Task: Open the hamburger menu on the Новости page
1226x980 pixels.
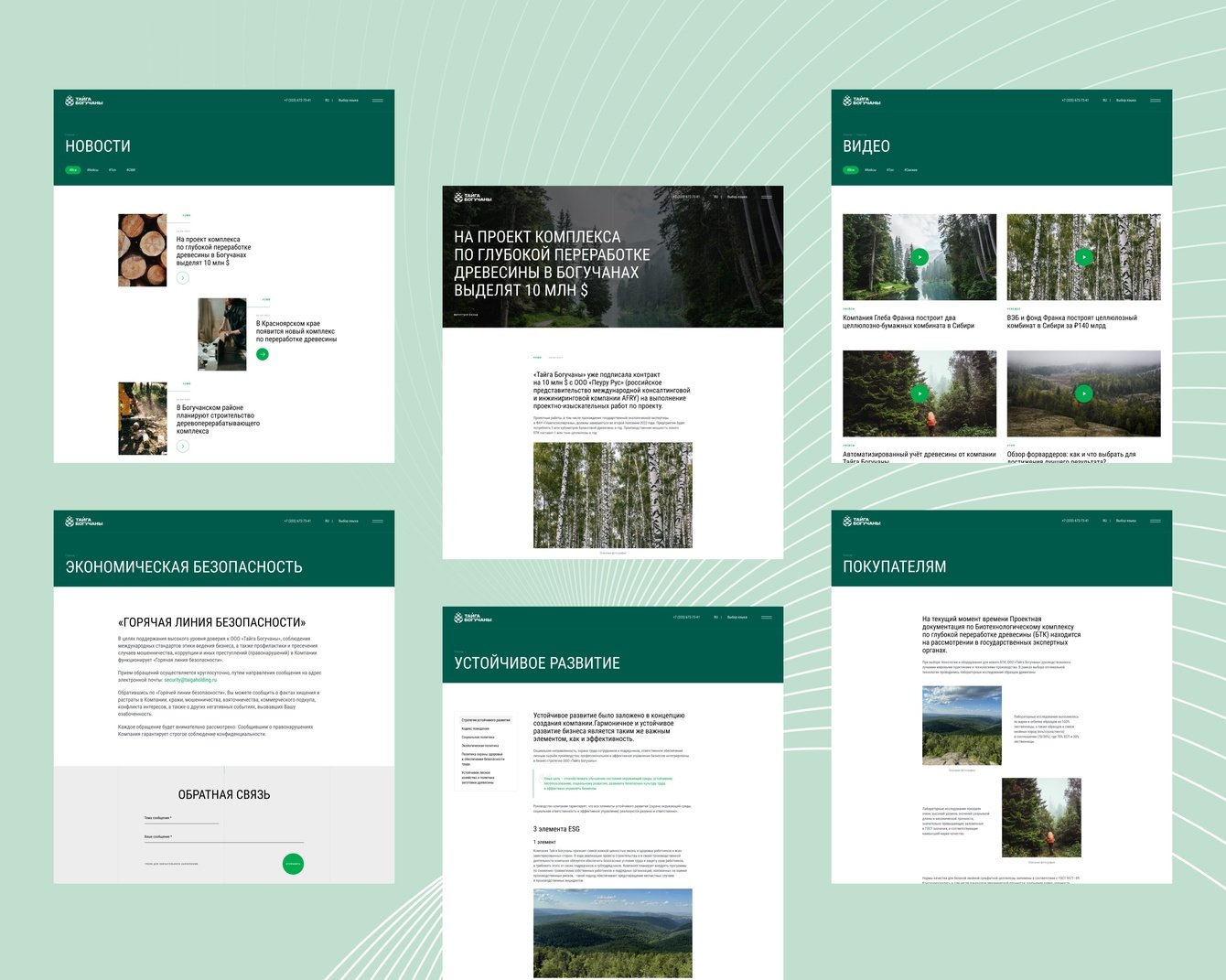Action: point(377,101)
